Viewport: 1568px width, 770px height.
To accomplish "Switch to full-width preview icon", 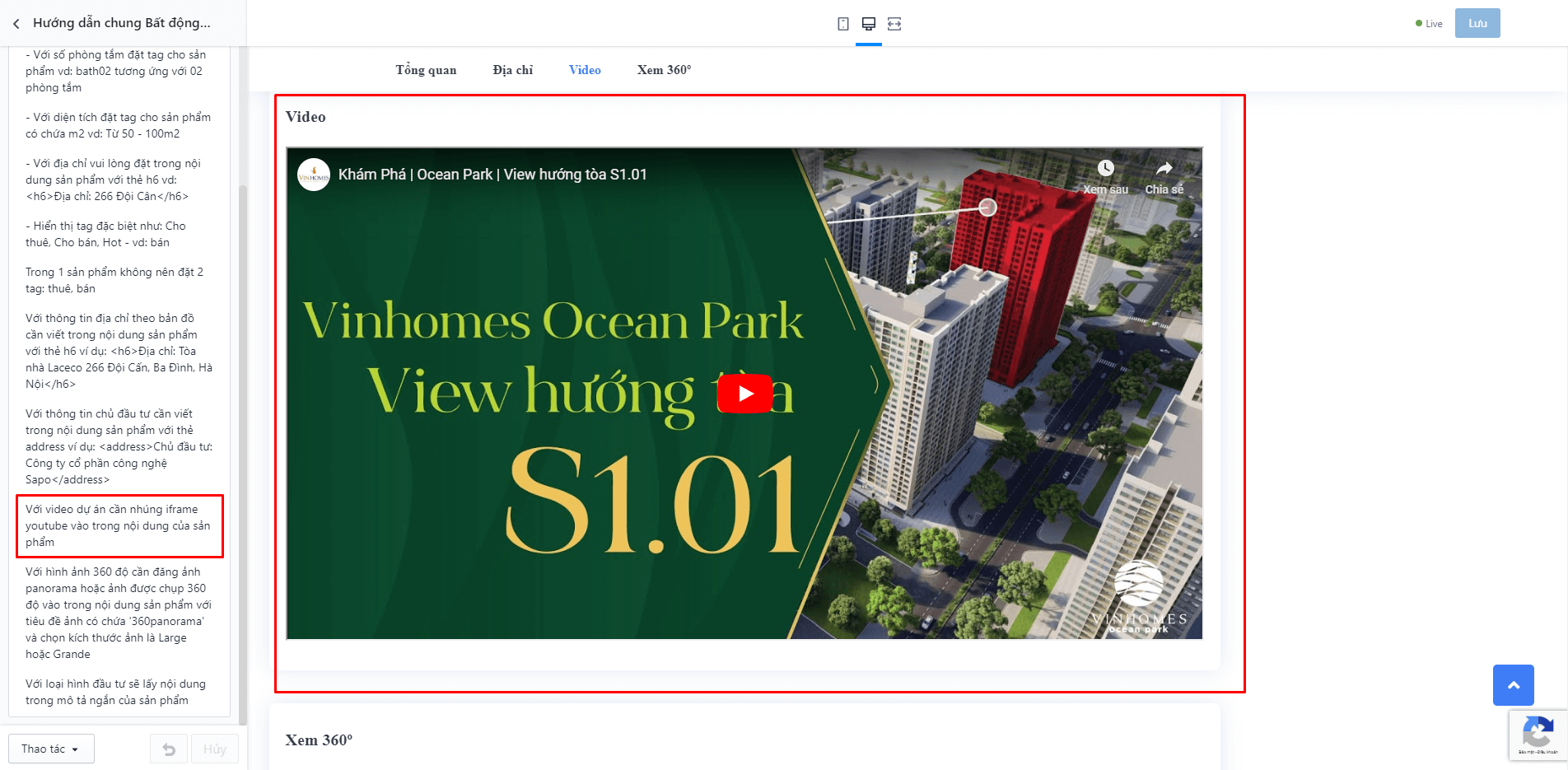I will point(894,24).
